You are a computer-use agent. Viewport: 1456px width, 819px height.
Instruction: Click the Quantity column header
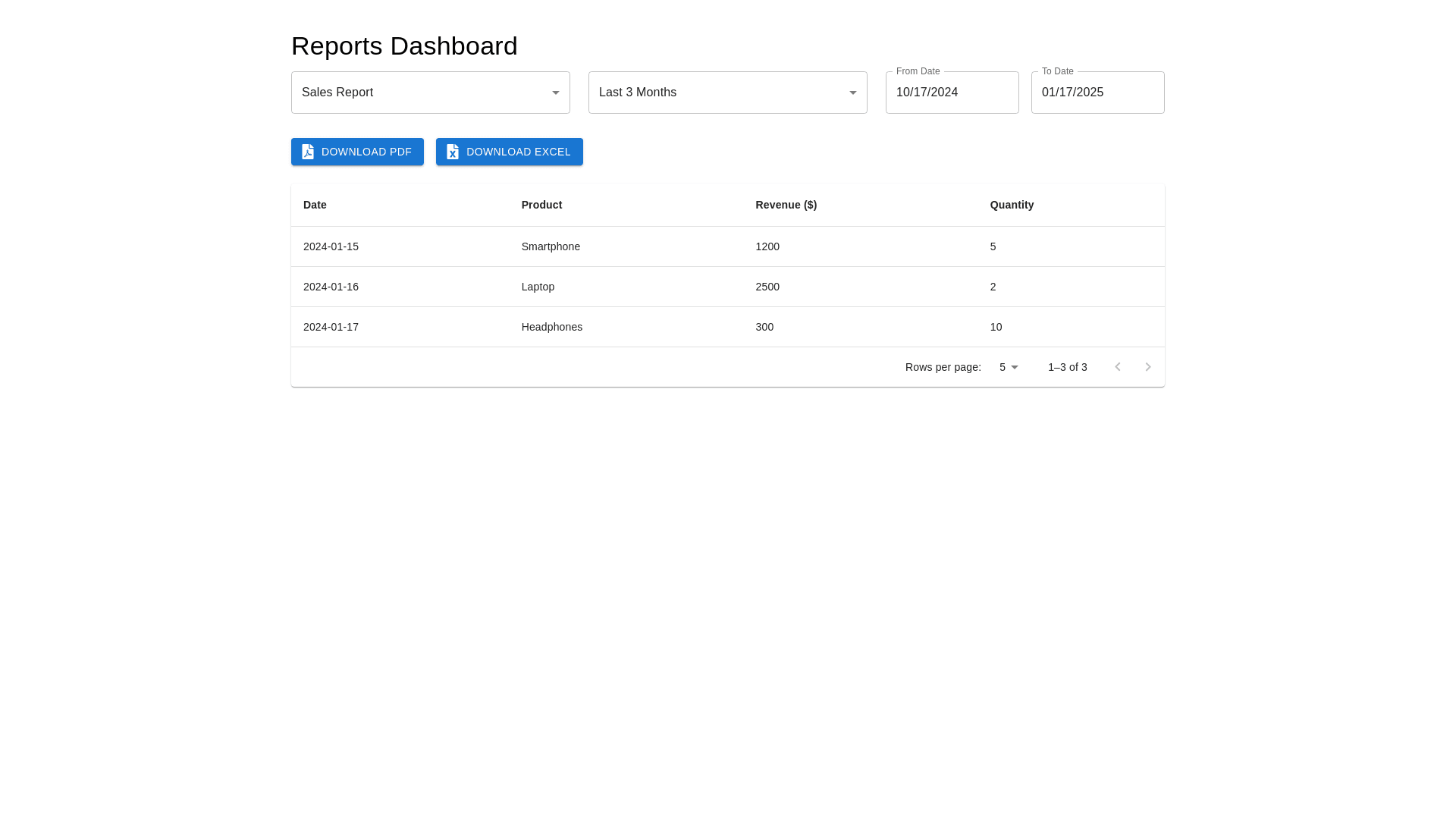[x=1012, y=205]
